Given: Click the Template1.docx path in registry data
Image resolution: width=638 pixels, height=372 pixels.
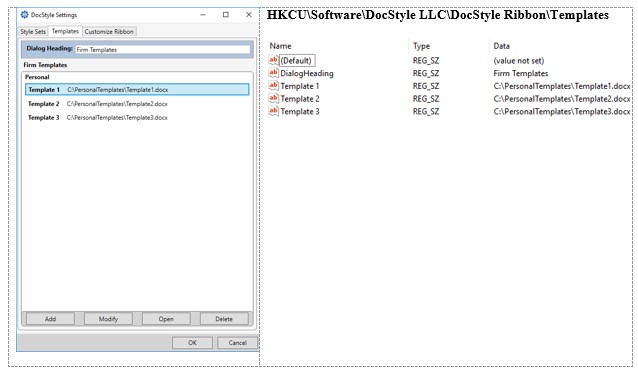Looking at the screenshot, I should tap(562, 86).
